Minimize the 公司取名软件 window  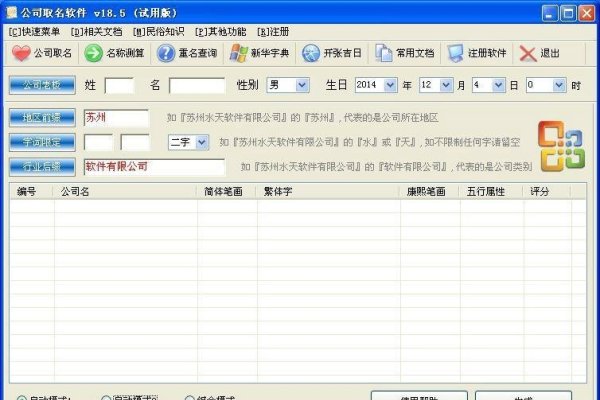550,13
